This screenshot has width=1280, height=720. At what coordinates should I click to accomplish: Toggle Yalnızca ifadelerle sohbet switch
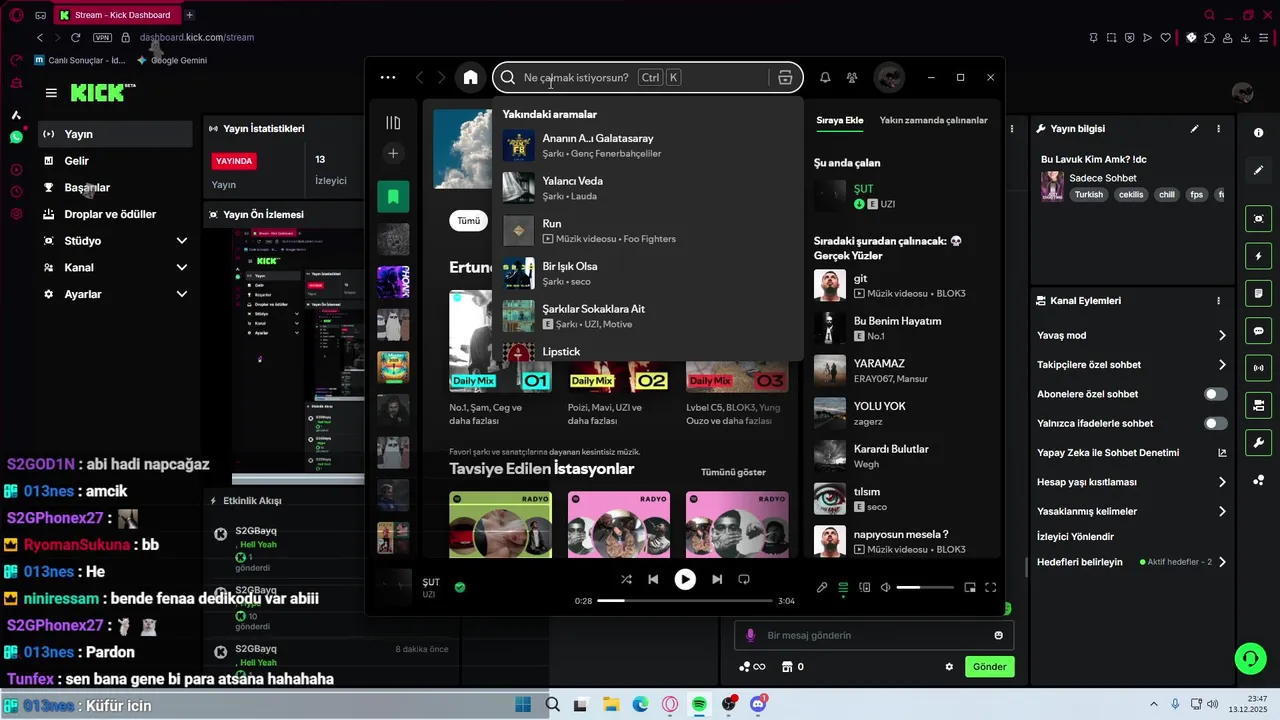pos(1216,423)
